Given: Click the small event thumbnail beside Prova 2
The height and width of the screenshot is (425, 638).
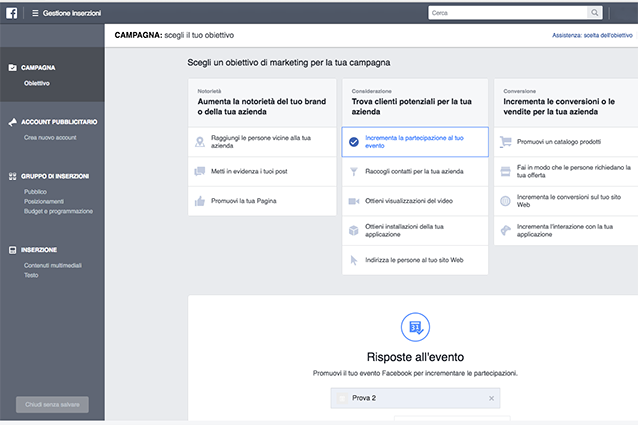Looking at the screenshot, I should coord(342,398).
